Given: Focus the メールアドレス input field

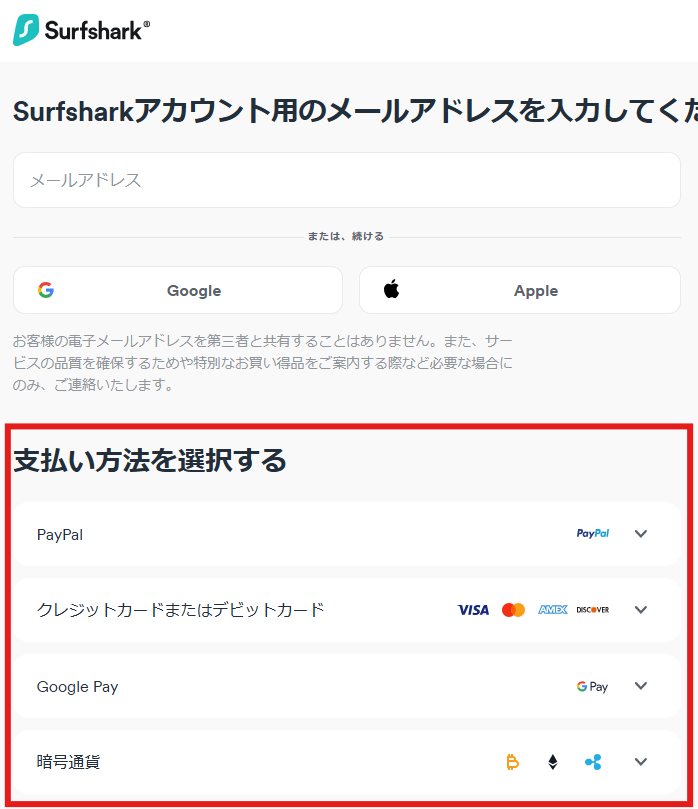Looking at the screenshot, I should [347, 180].
